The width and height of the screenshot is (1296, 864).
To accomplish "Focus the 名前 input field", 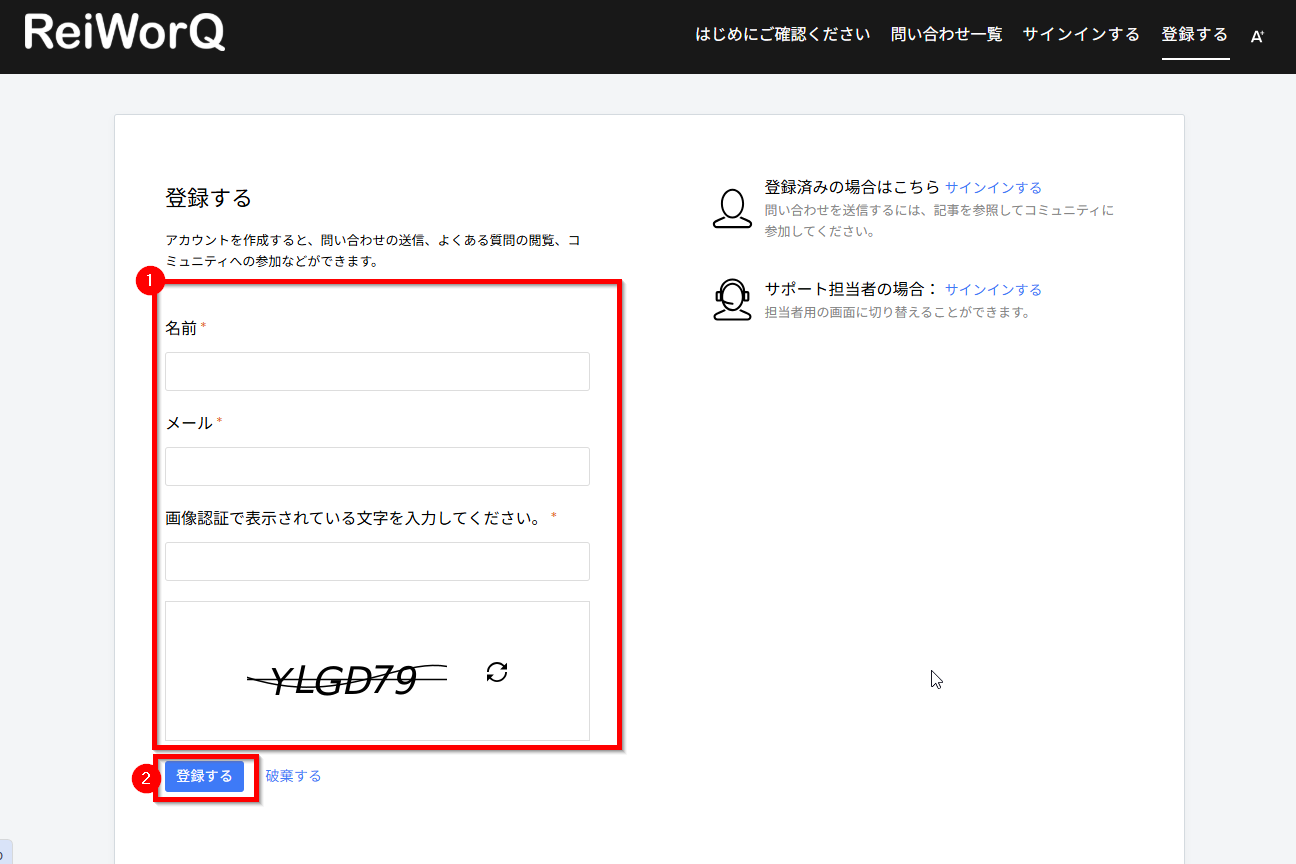I will click(377, 371).
